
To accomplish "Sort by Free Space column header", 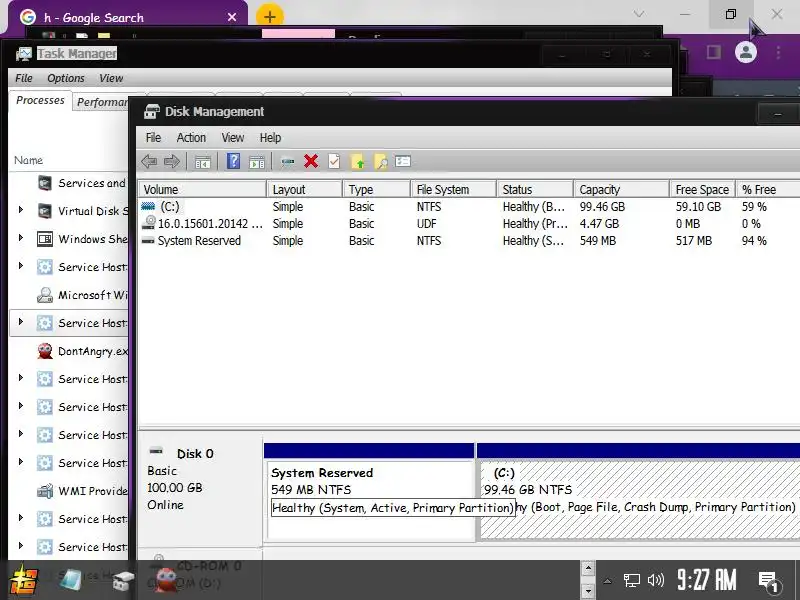I will click(x=702, y=189).
